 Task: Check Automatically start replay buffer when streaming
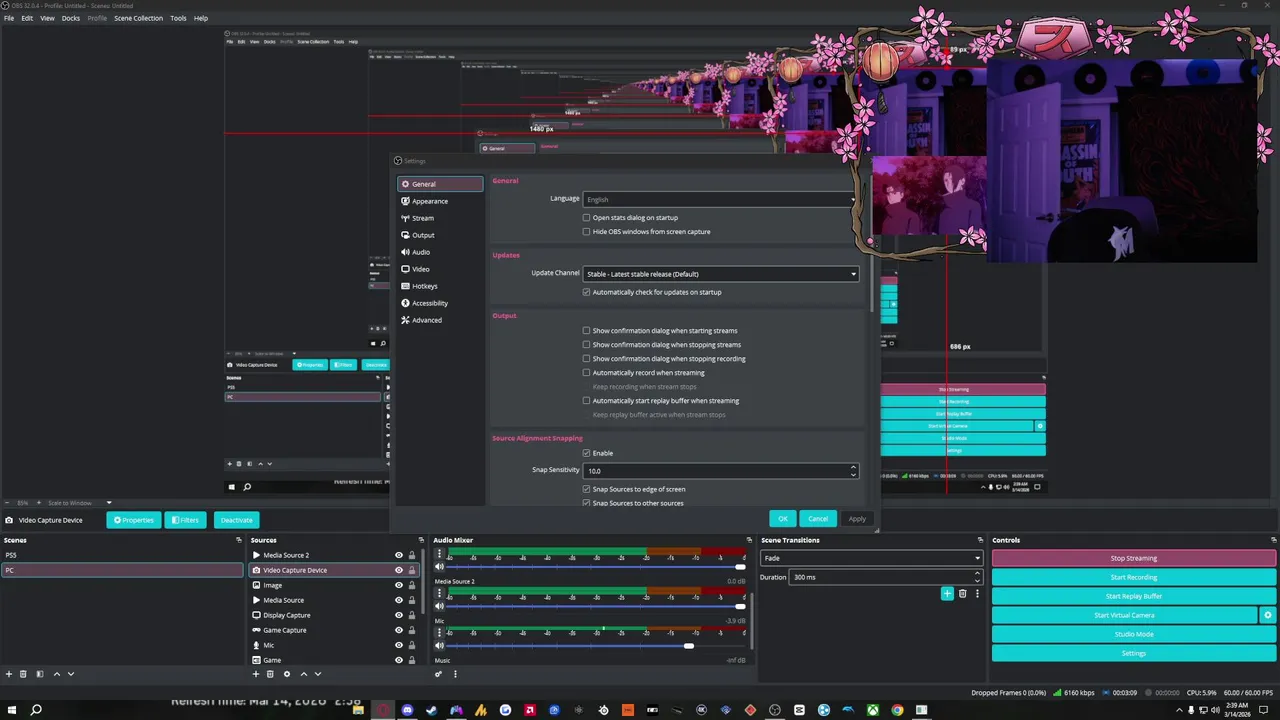[586, 400]
